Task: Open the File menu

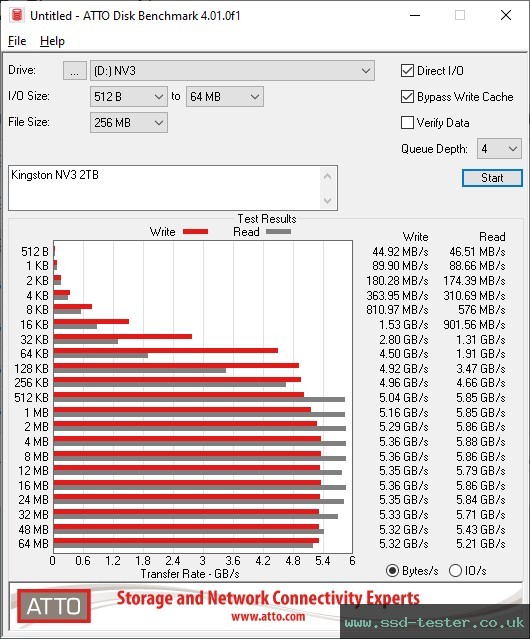Action: [x=17, y=41]
